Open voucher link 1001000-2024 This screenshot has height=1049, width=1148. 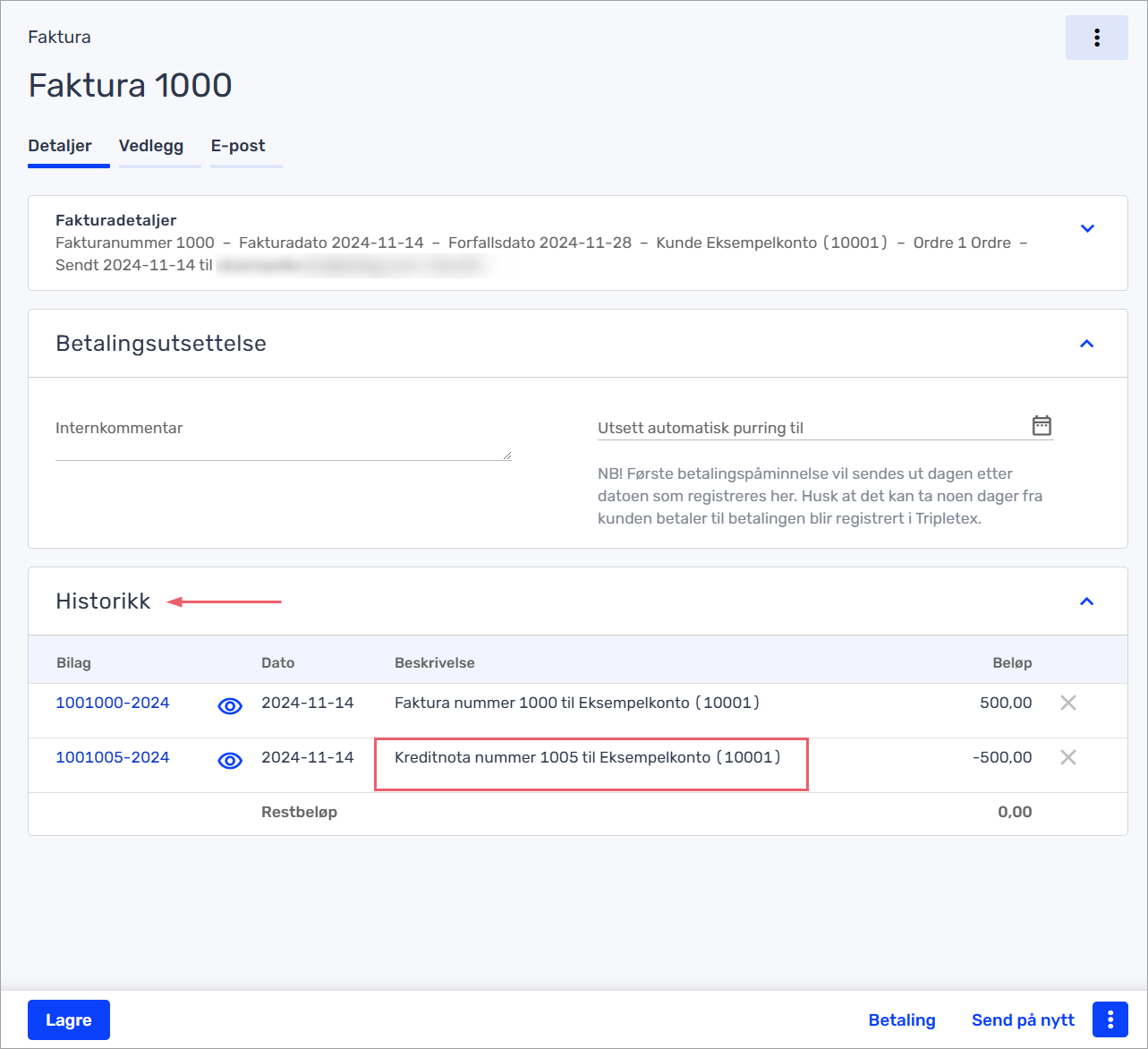113,703
